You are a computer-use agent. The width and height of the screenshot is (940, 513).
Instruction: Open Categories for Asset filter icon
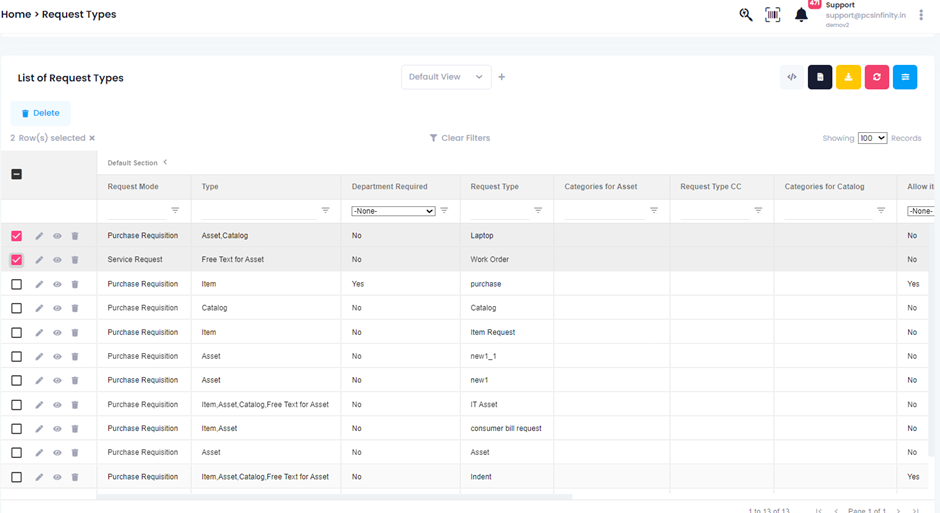[654, 210]
